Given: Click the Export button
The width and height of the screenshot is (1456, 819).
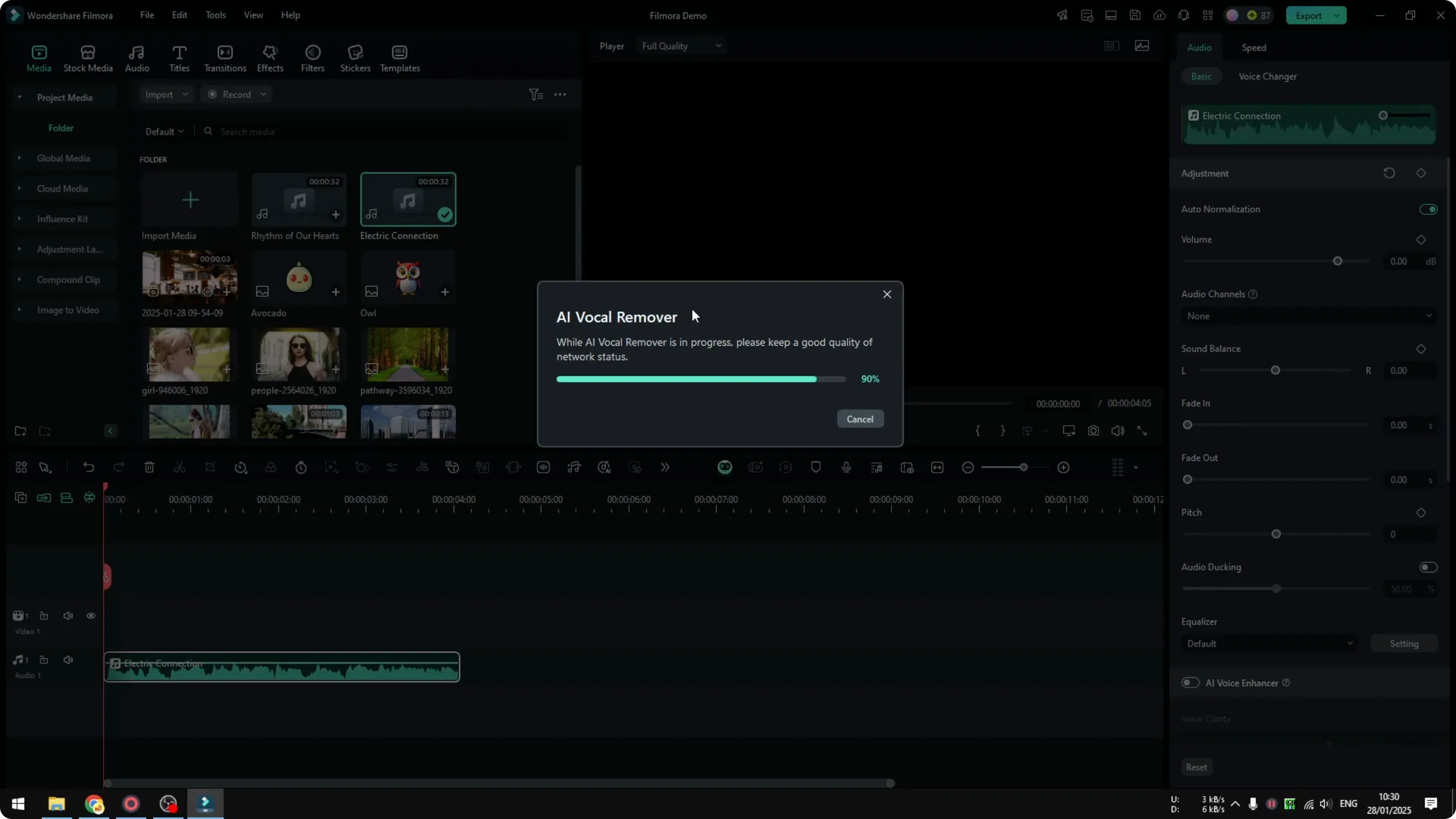Looking at the screenshot, I should (x=1310, y=15).
